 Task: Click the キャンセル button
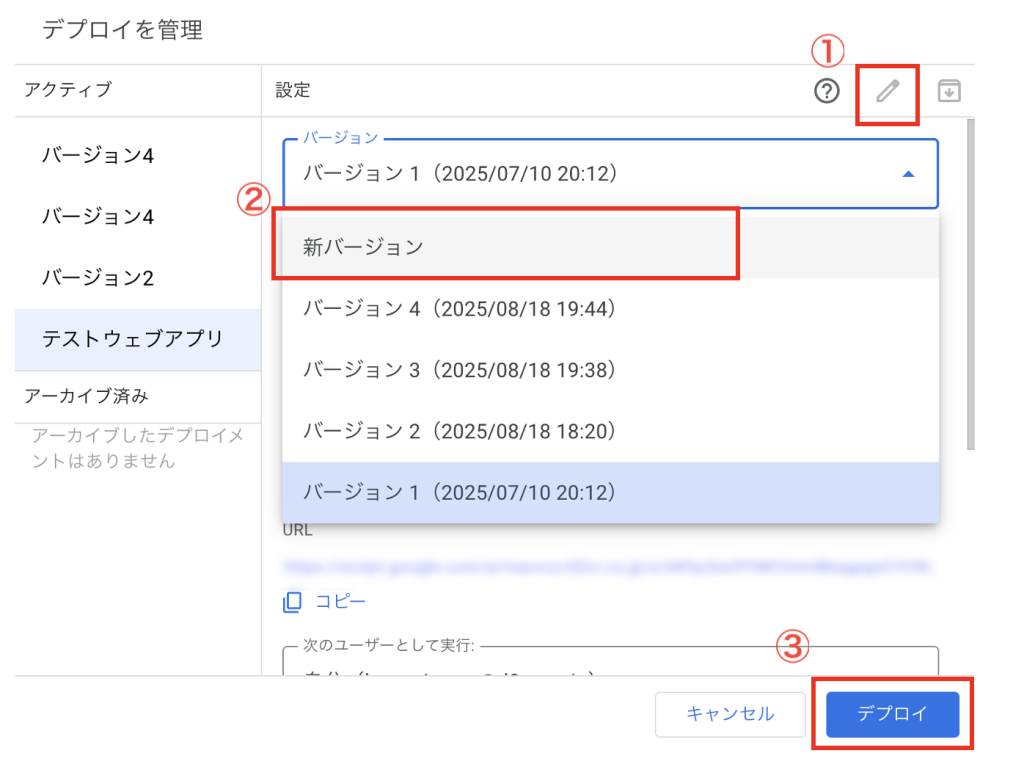[x=730, y=714]
